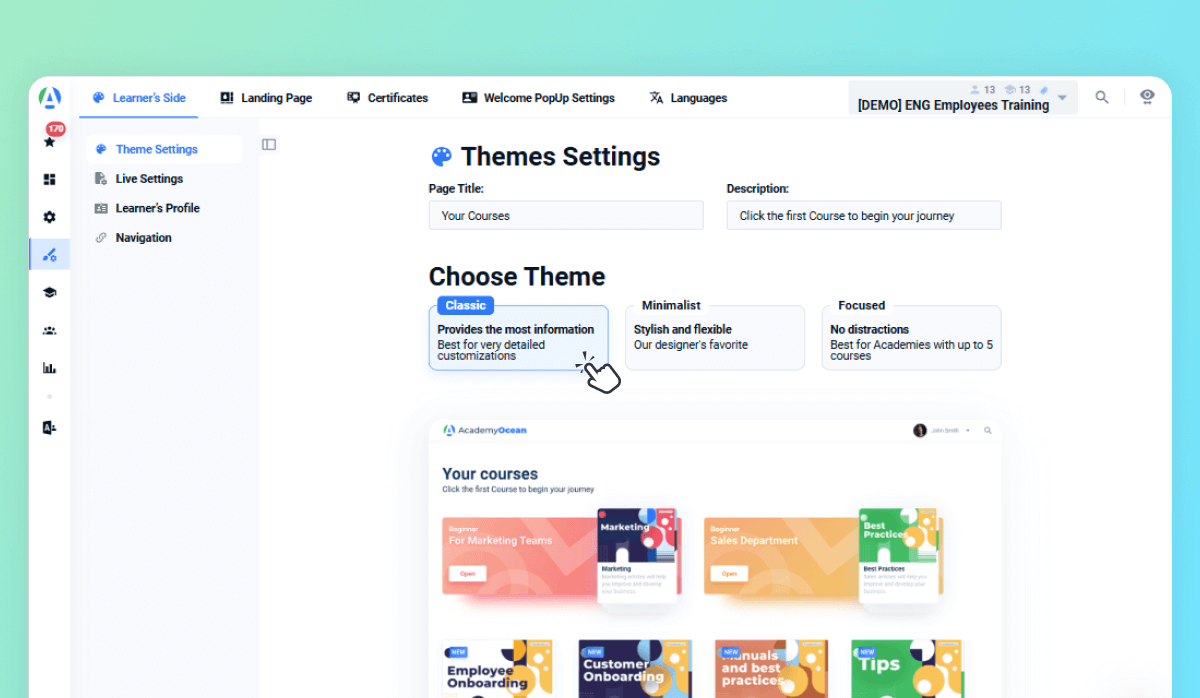Image resolution: width=1200 pixels, height=698 pixels.
Task: Click the search magnifier icon in header
Action: 1101,97
